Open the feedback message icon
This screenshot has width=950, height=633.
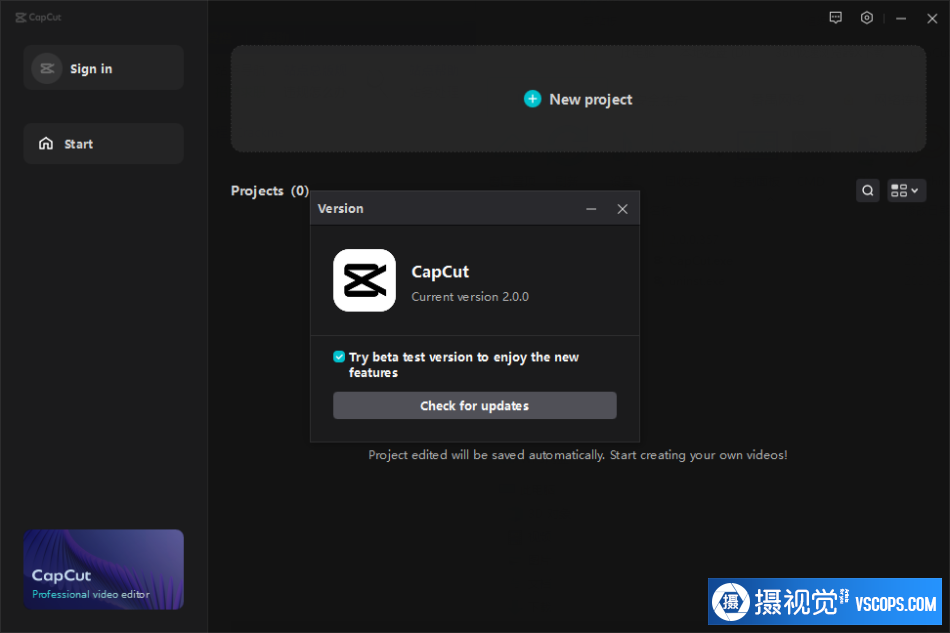pyautogui.click(x=835, y=18)
